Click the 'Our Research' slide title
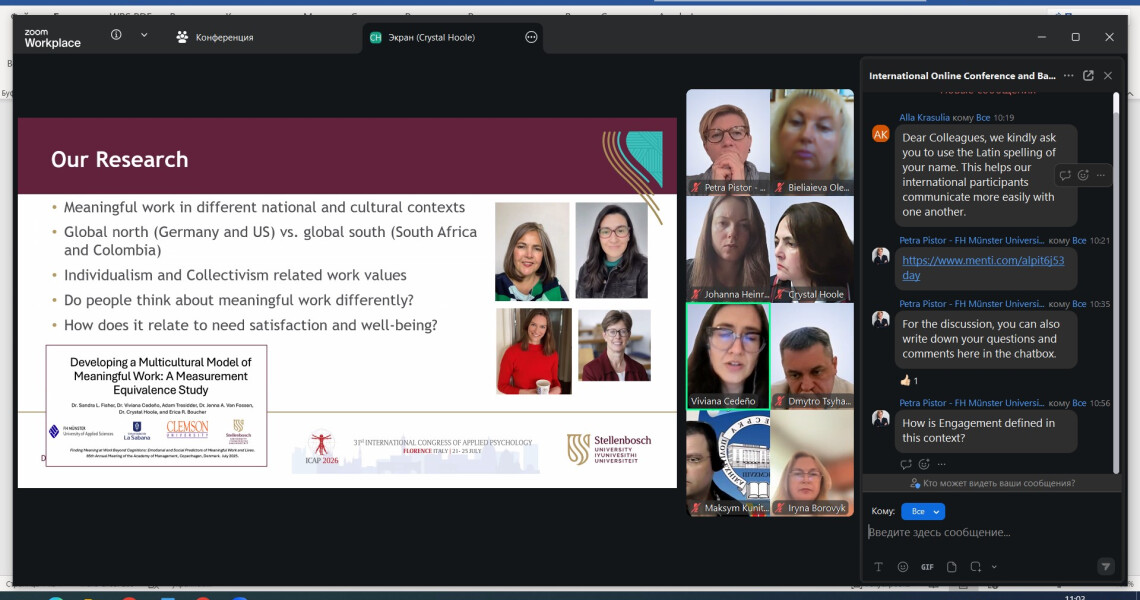 pos(119,159)
